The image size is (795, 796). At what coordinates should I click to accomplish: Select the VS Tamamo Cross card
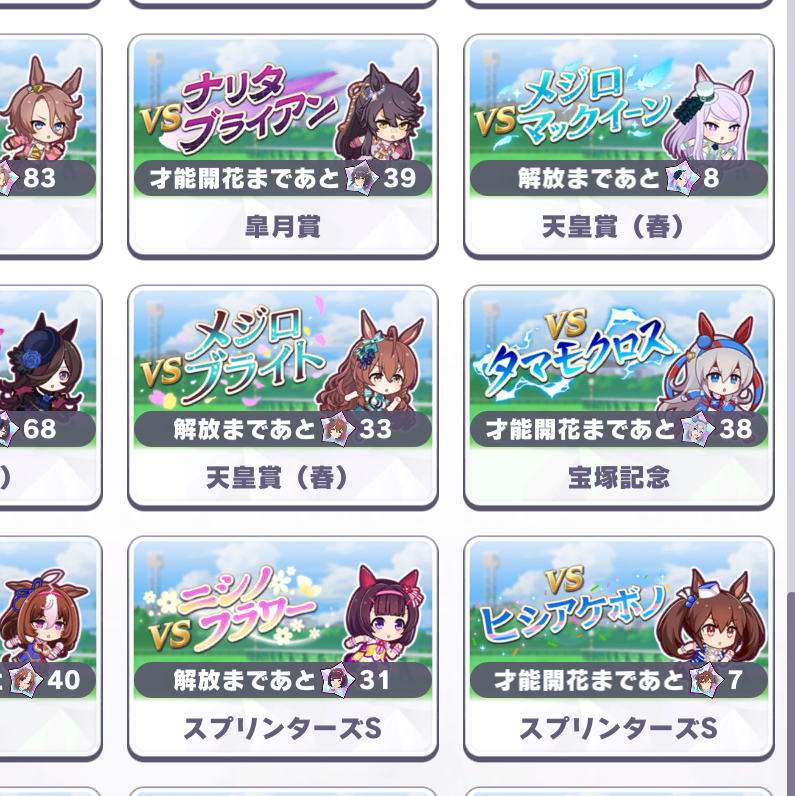[x=619, y=397]
